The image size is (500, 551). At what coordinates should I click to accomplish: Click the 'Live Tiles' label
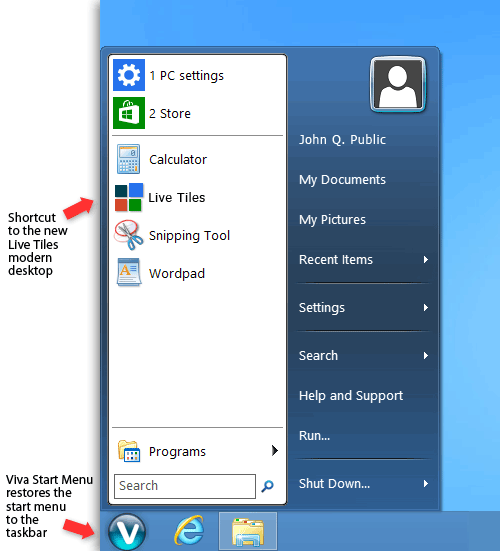point(177,197)
